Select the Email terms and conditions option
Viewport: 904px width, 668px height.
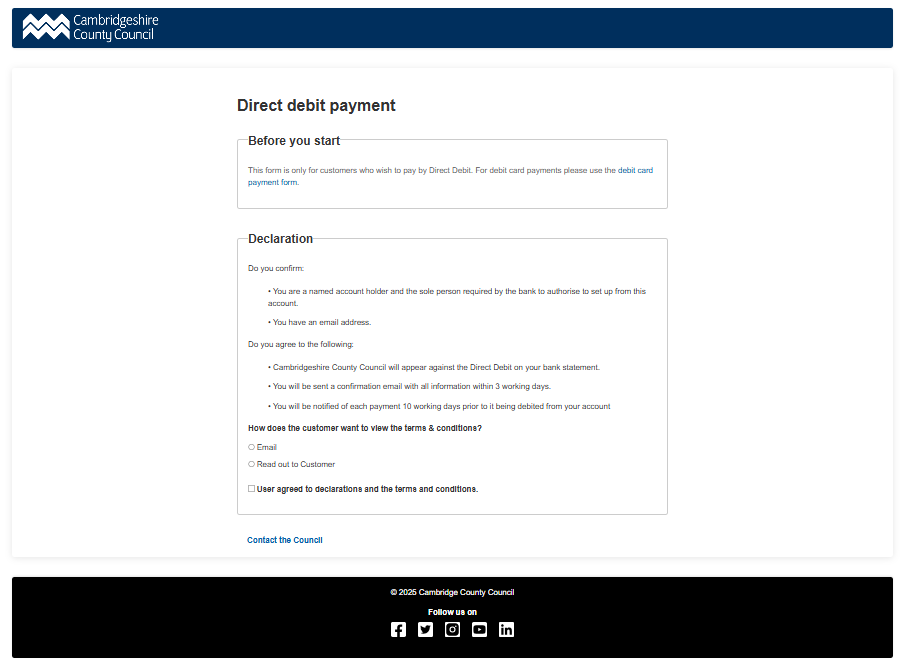pos(251,447)
